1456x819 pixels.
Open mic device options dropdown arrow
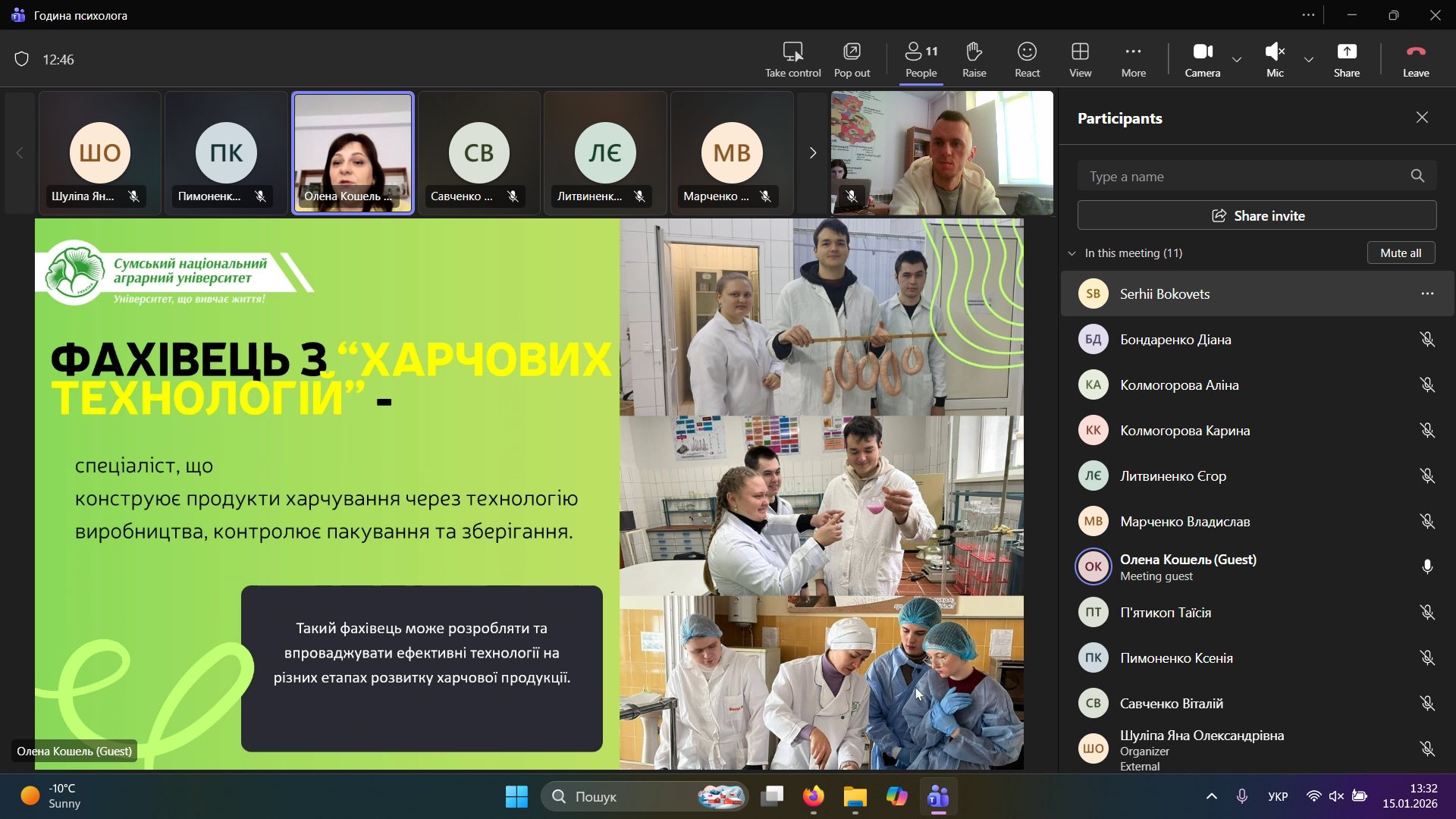coord(1309,59)
